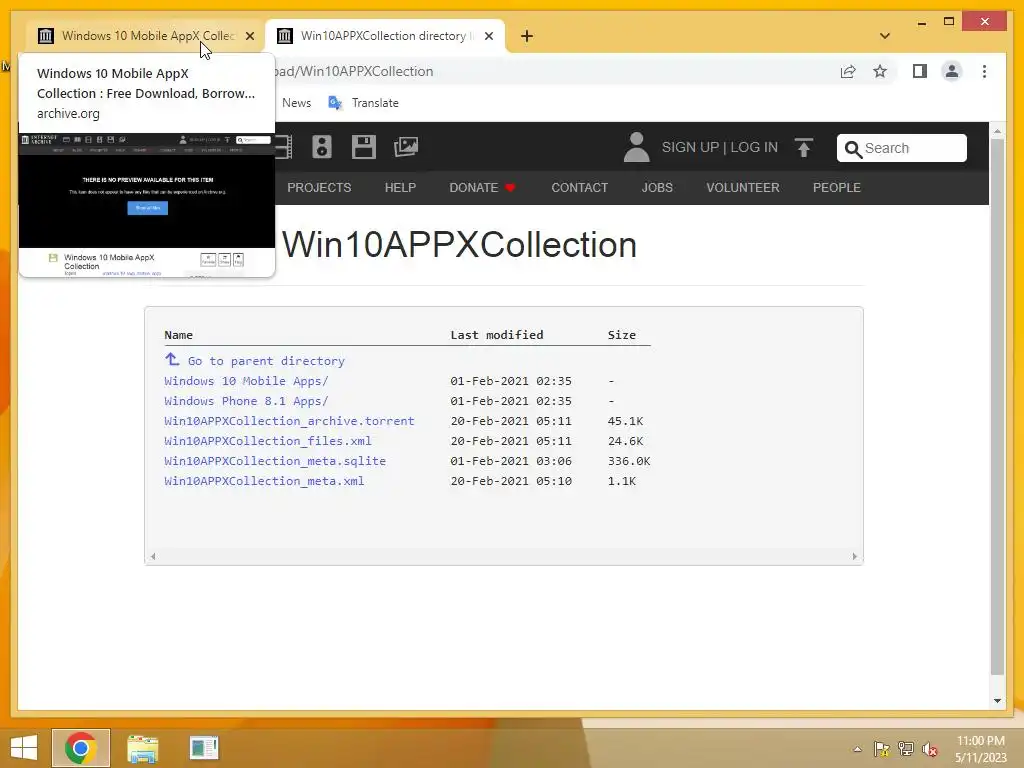Click the Action Center flag icon
The width and height of the screenshot is (1024, 768).
point(882,749)
